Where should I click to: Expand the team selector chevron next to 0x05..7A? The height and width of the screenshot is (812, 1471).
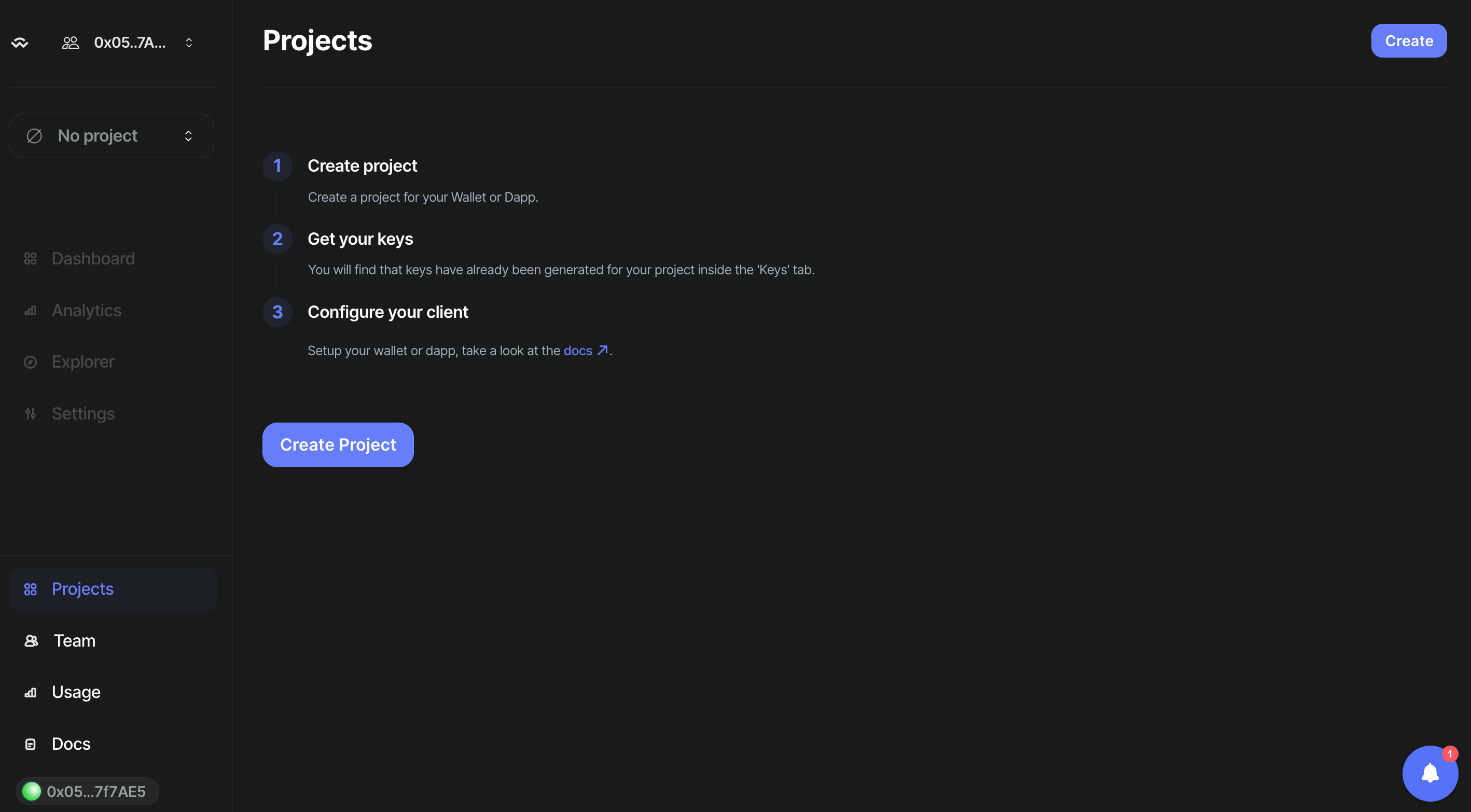click(188, 41)
